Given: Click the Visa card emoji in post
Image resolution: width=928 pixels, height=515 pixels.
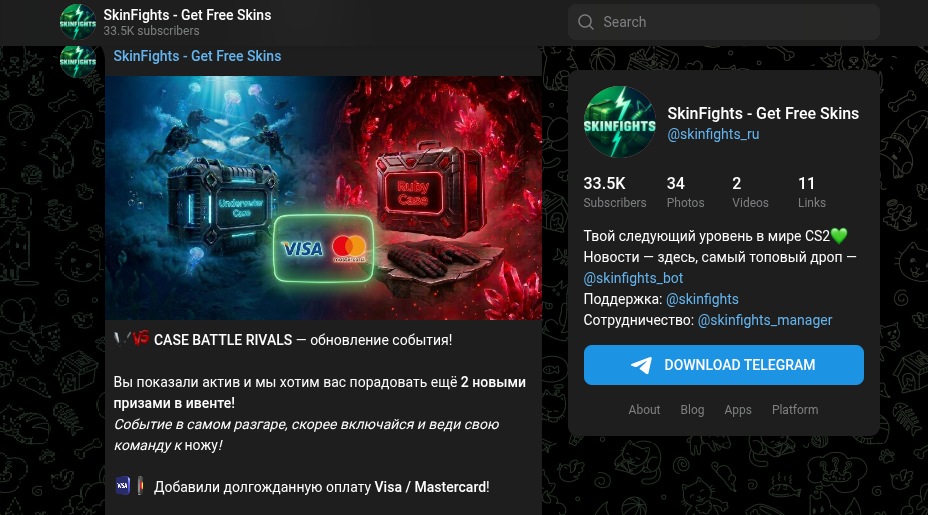Looking at the screenshot, I should [123, 486].
